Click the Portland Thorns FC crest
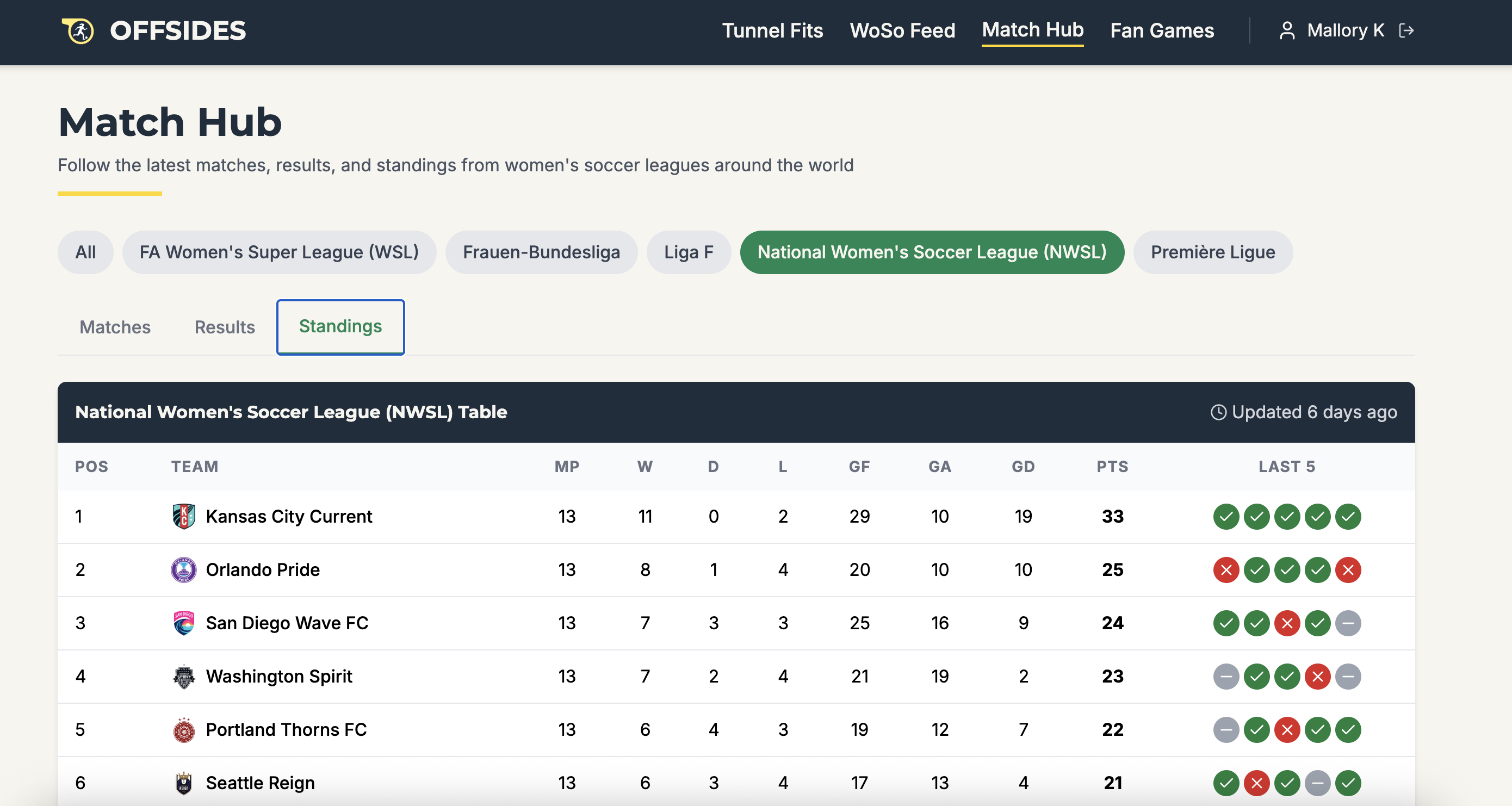 (184, 730)
